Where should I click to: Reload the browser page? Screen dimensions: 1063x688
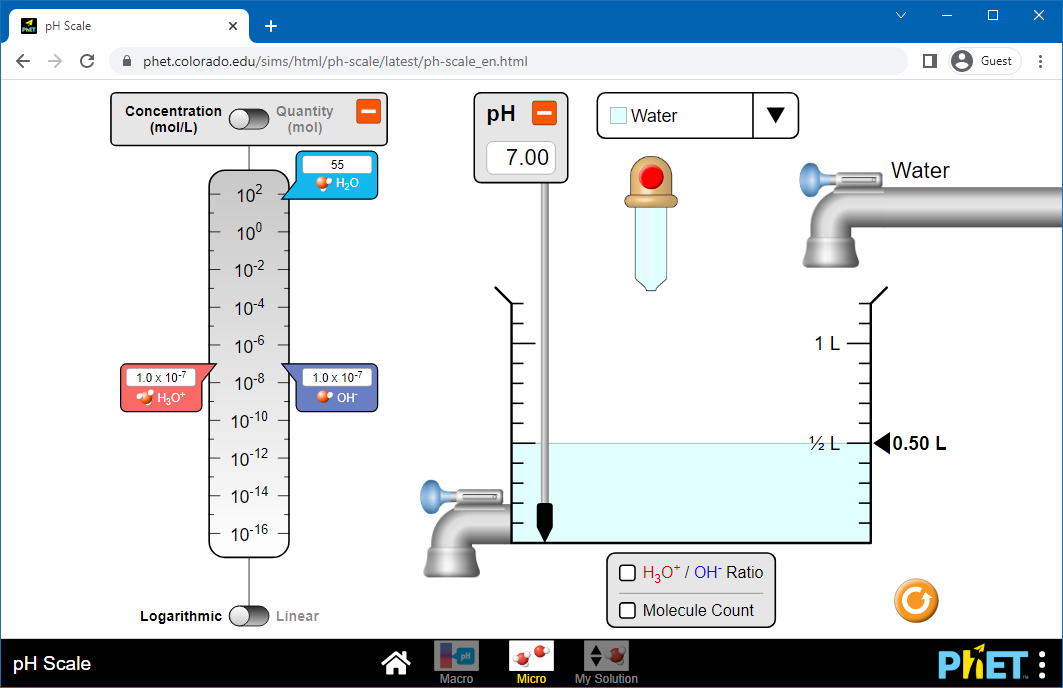pos(87,61)
